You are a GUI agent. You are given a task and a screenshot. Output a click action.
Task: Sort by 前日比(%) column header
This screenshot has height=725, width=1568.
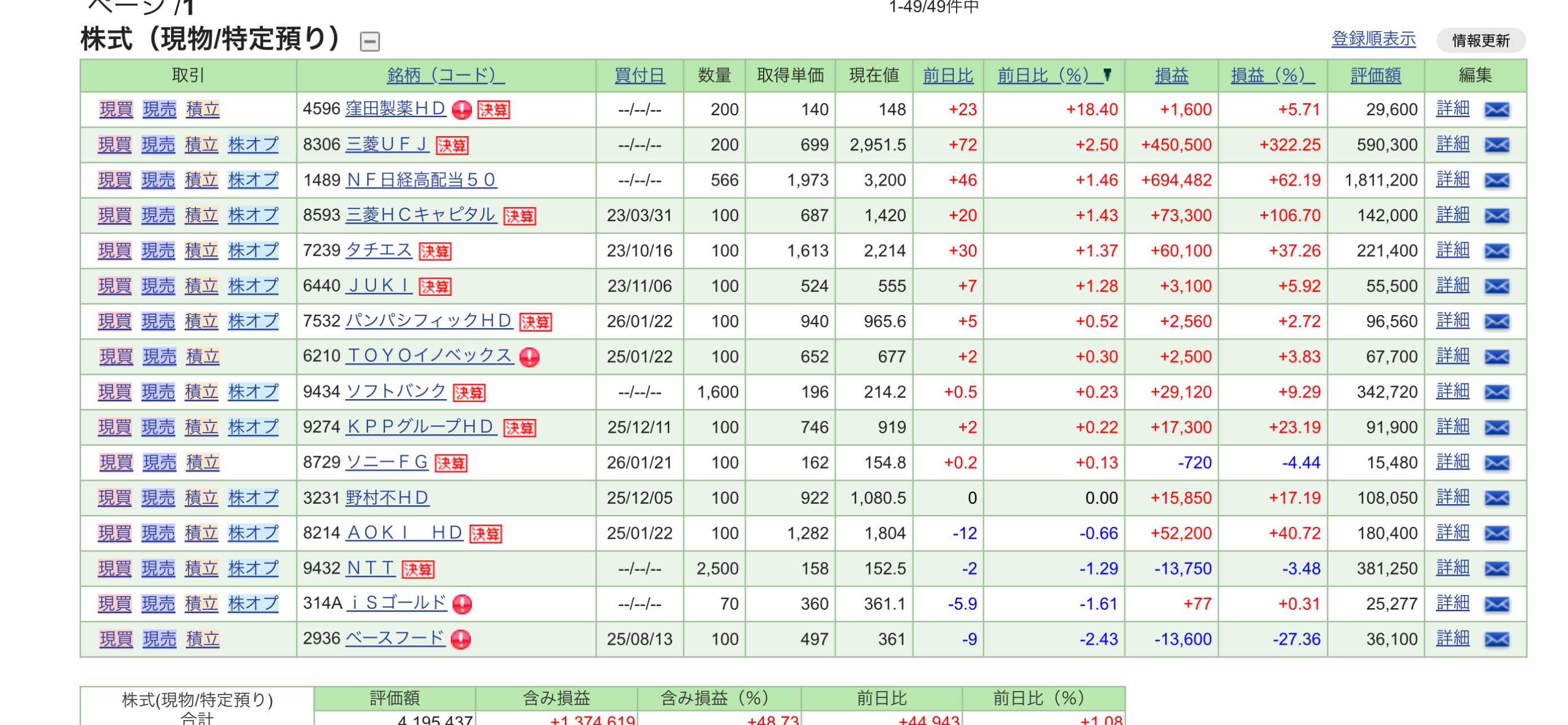tap(1042, 76)
